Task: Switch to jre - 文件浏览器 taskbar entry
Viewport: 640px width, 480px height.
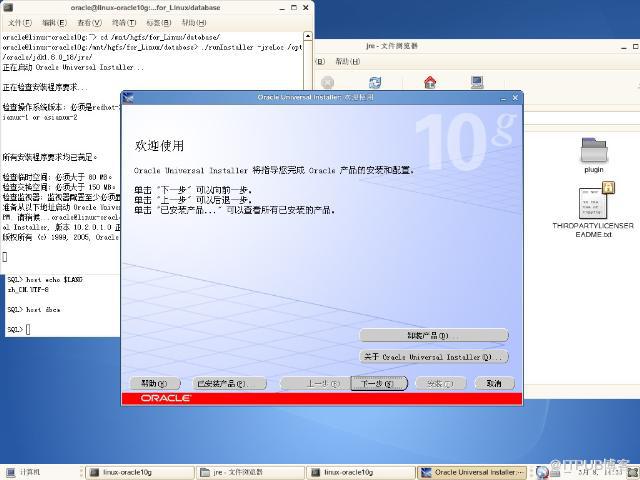Action: 250,472
